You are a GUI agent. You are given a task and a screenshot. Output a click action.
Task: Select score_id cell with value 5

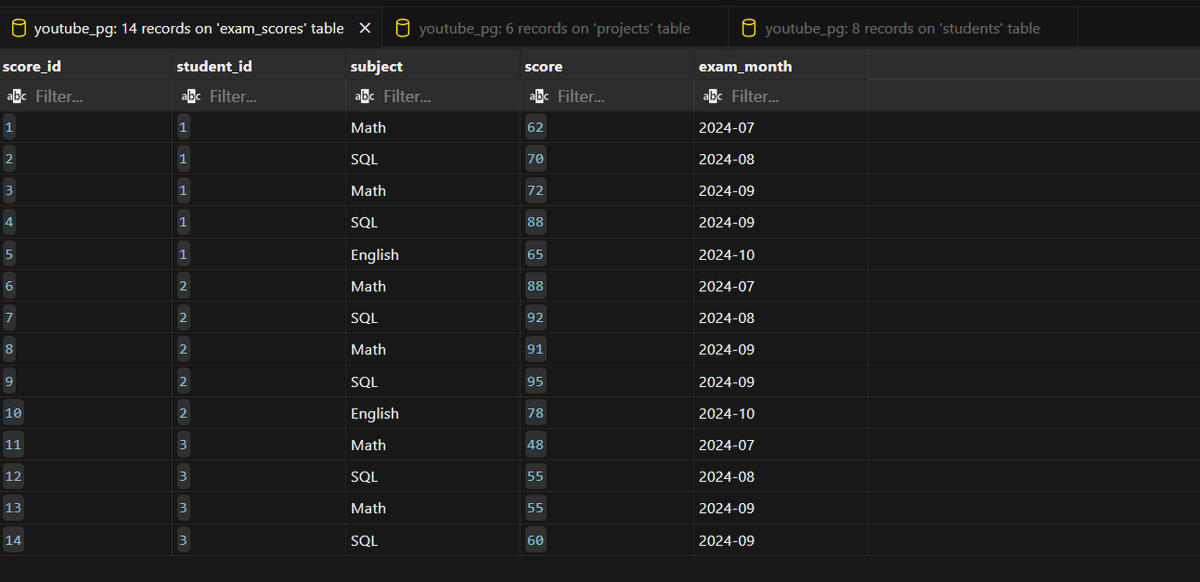[x=86, y=254]
